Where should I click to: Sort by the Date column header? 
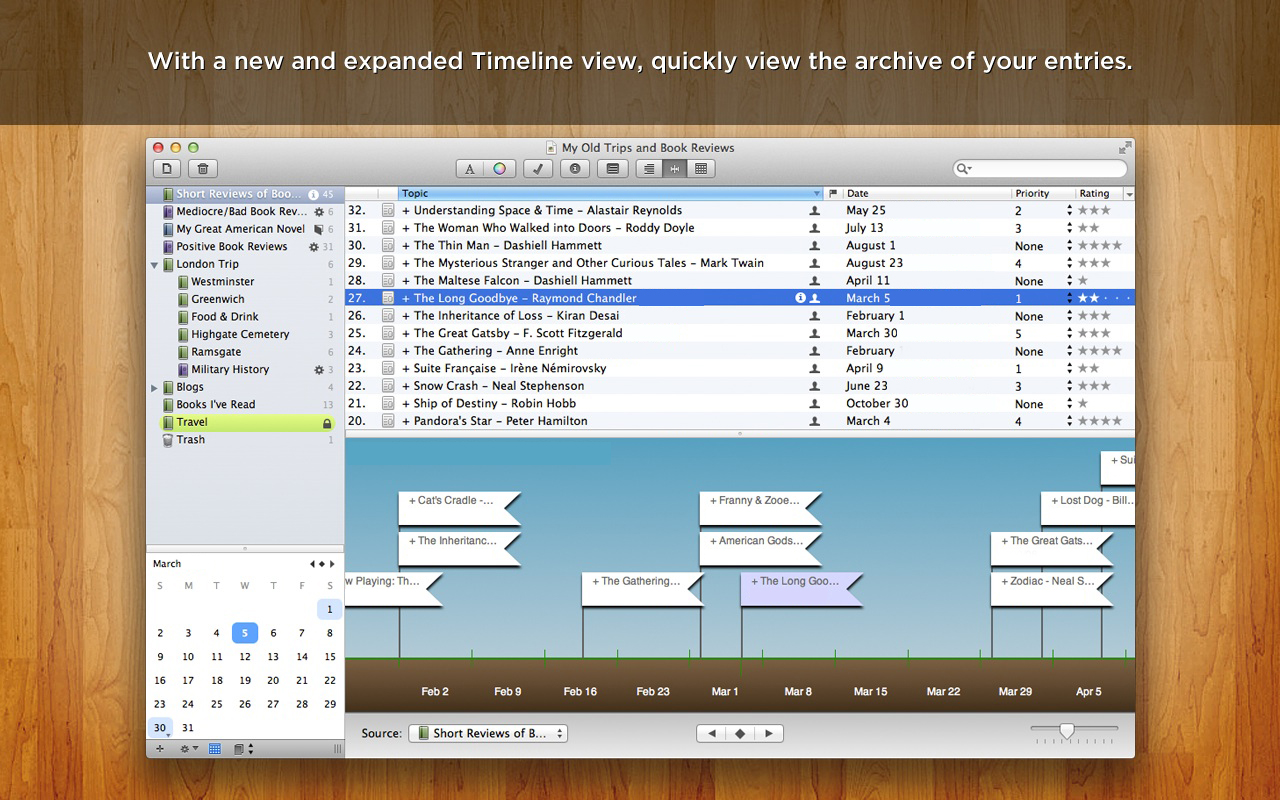point(926,194)
